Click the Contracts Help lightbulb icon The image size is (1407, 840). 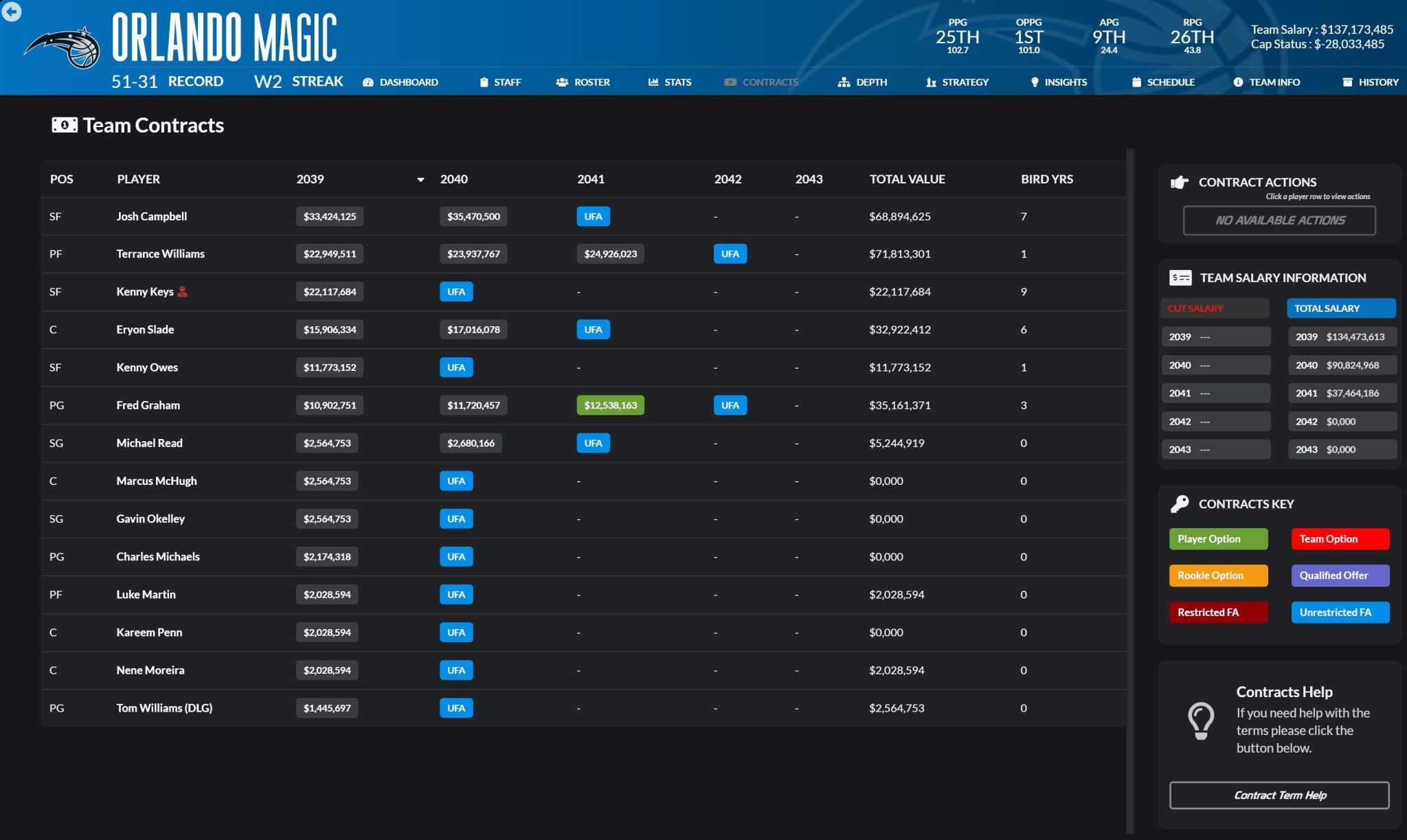1200,720
